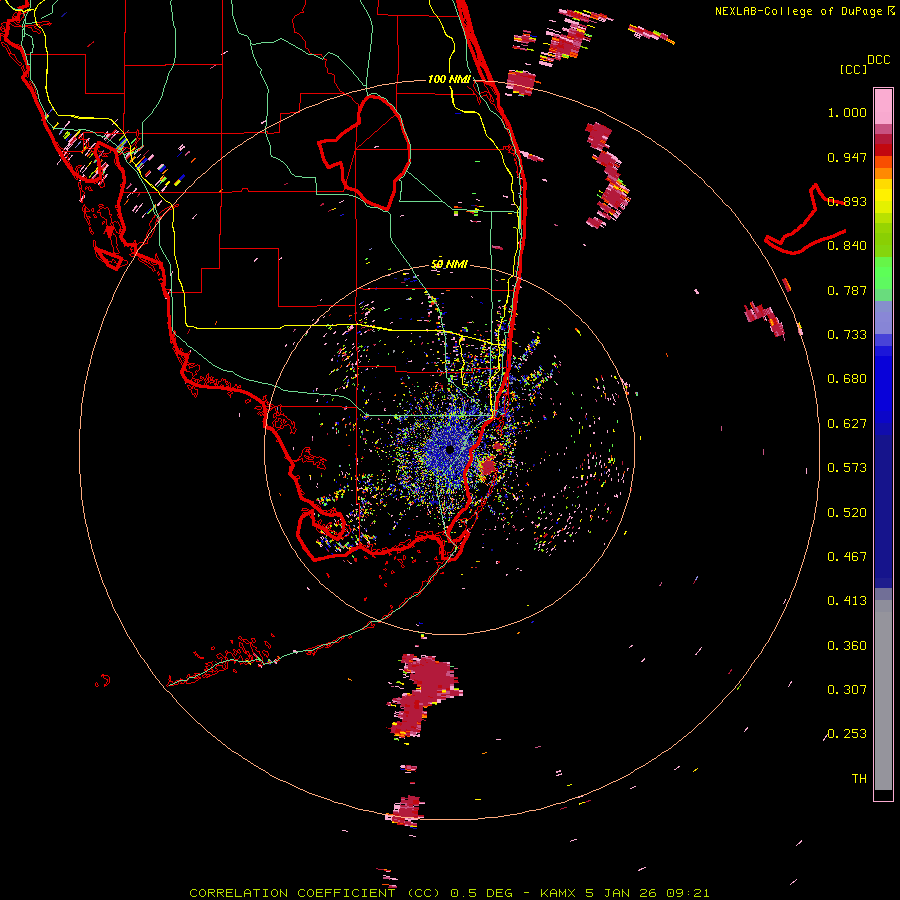Click the KAMX station identifier in caption
900x900 pixels.
[558, 893]
